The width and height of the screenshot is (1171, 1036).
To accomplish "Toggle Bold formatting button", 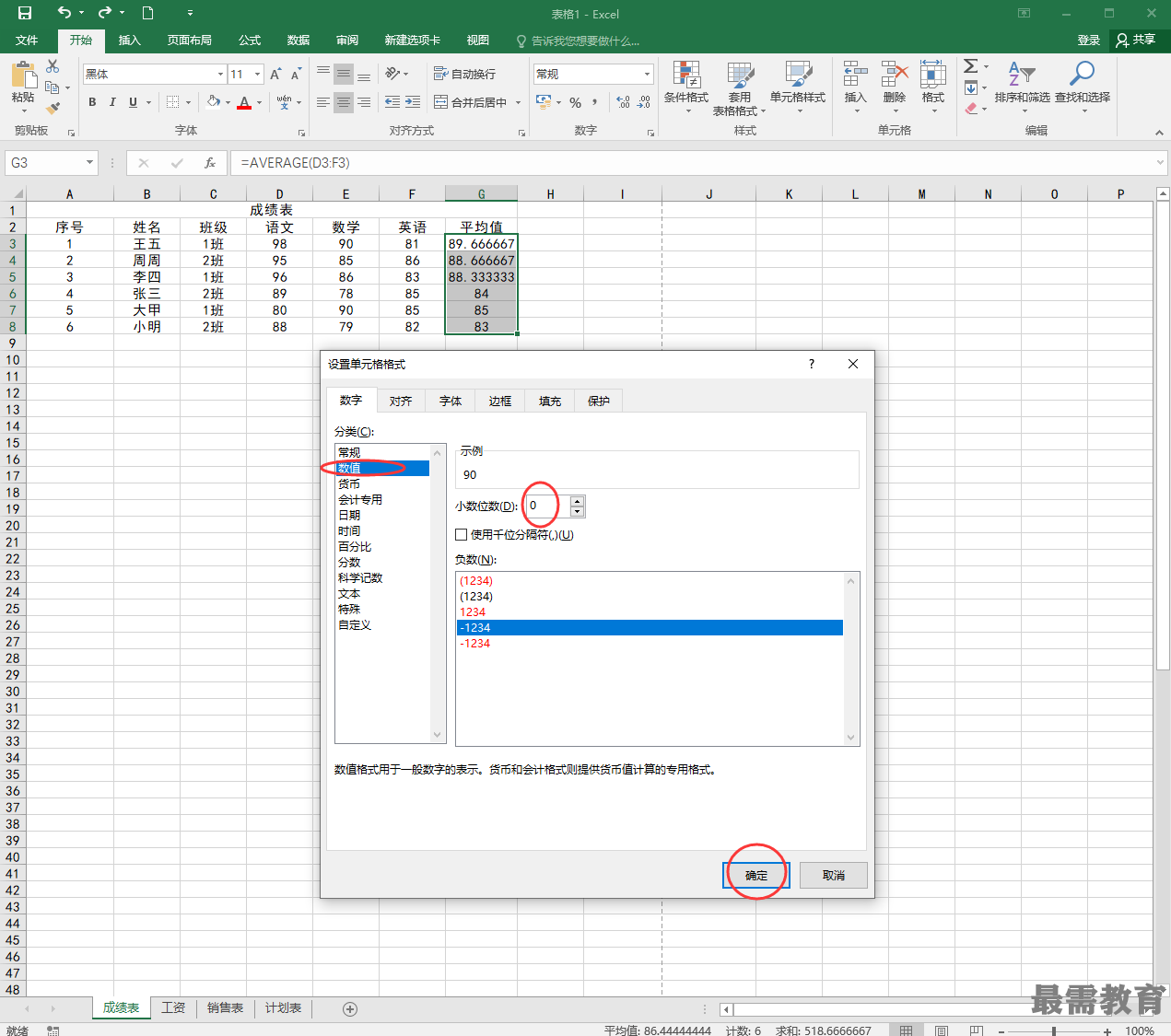I will 92,102.
